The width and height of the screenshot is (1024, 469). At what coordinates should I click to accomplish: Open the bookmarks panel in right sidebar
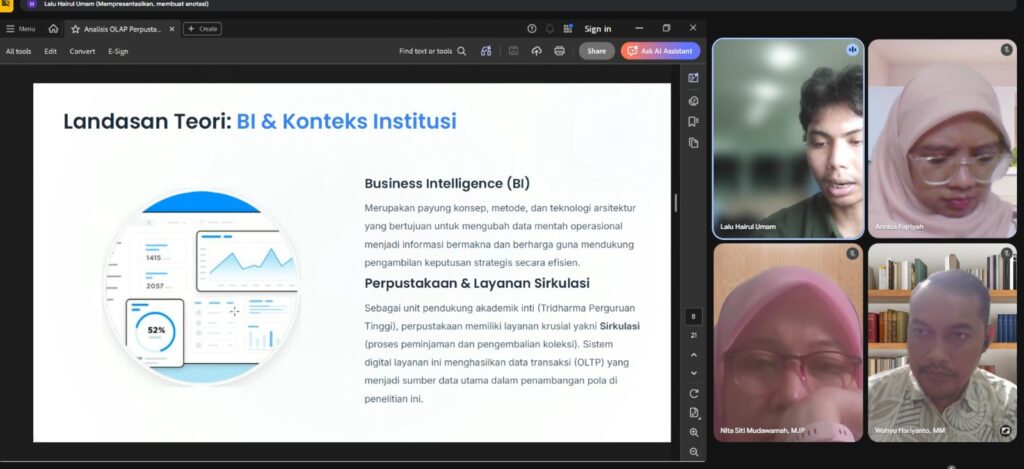click(693, 122)
